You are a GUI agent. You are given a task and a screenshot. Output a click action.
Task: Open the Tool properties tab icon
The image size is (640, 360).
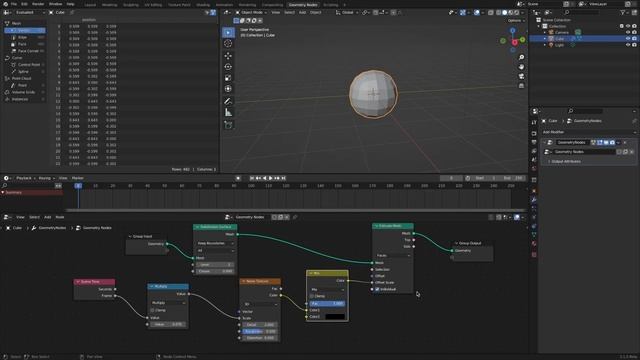click(534, 122)
